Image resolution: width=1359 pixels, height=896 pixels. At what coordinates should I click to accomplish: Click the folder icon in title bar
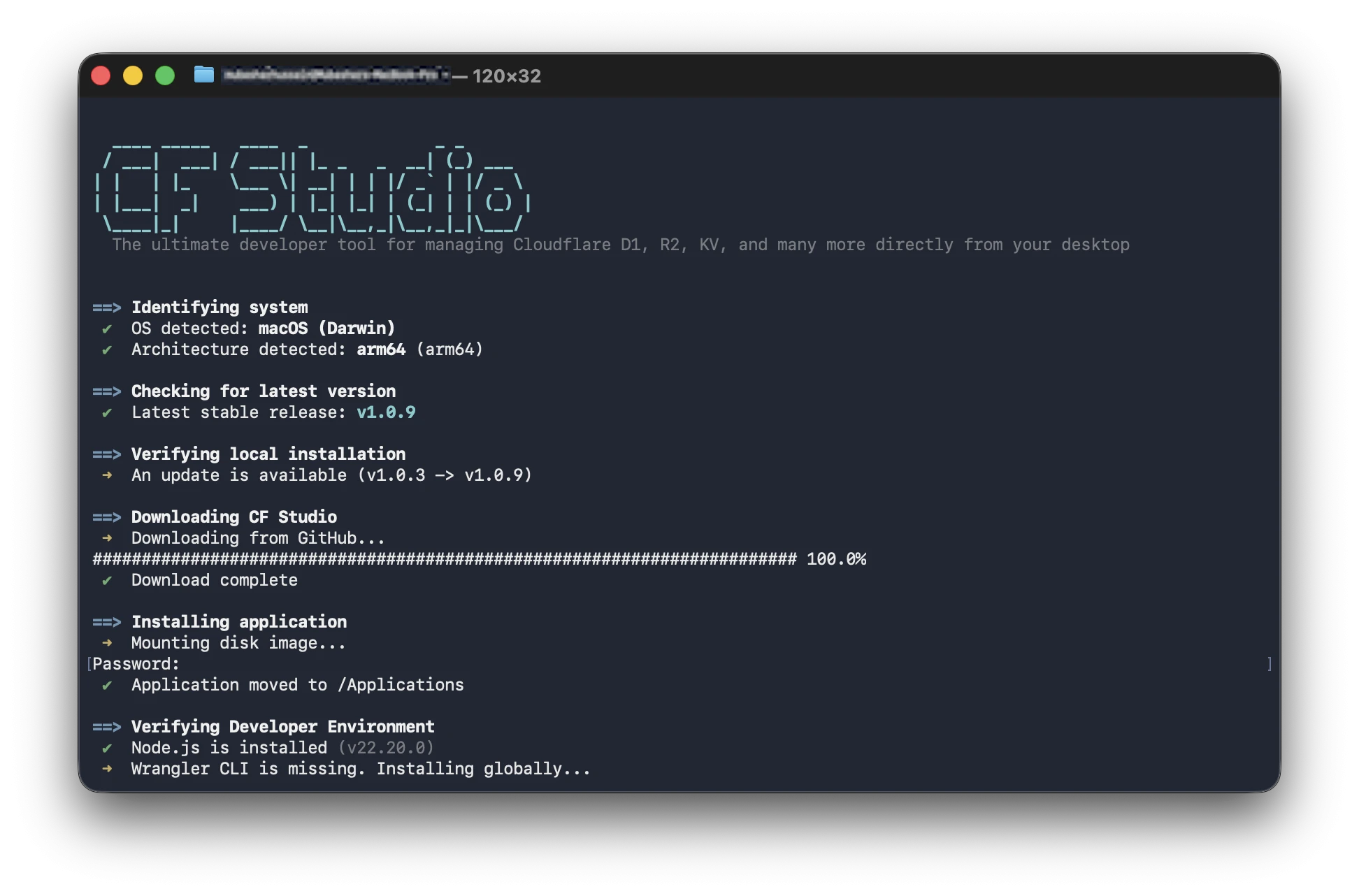pyautogui.click(x=204, y=75)
